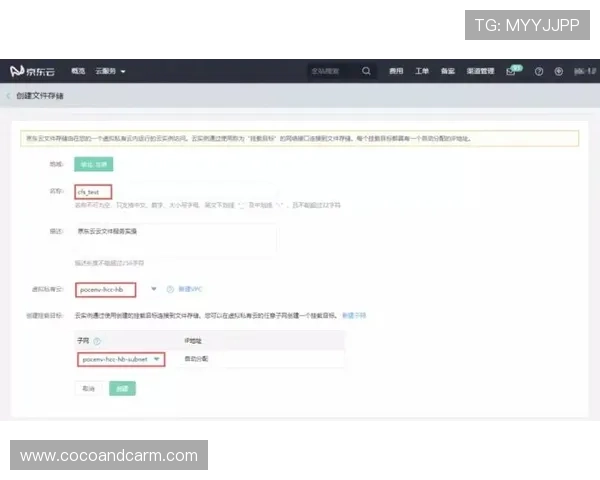Image resolution: width=600 pixels, height=480 pixels.
Task: Open the 概览 overview menu item
Action: click(78, 71)
